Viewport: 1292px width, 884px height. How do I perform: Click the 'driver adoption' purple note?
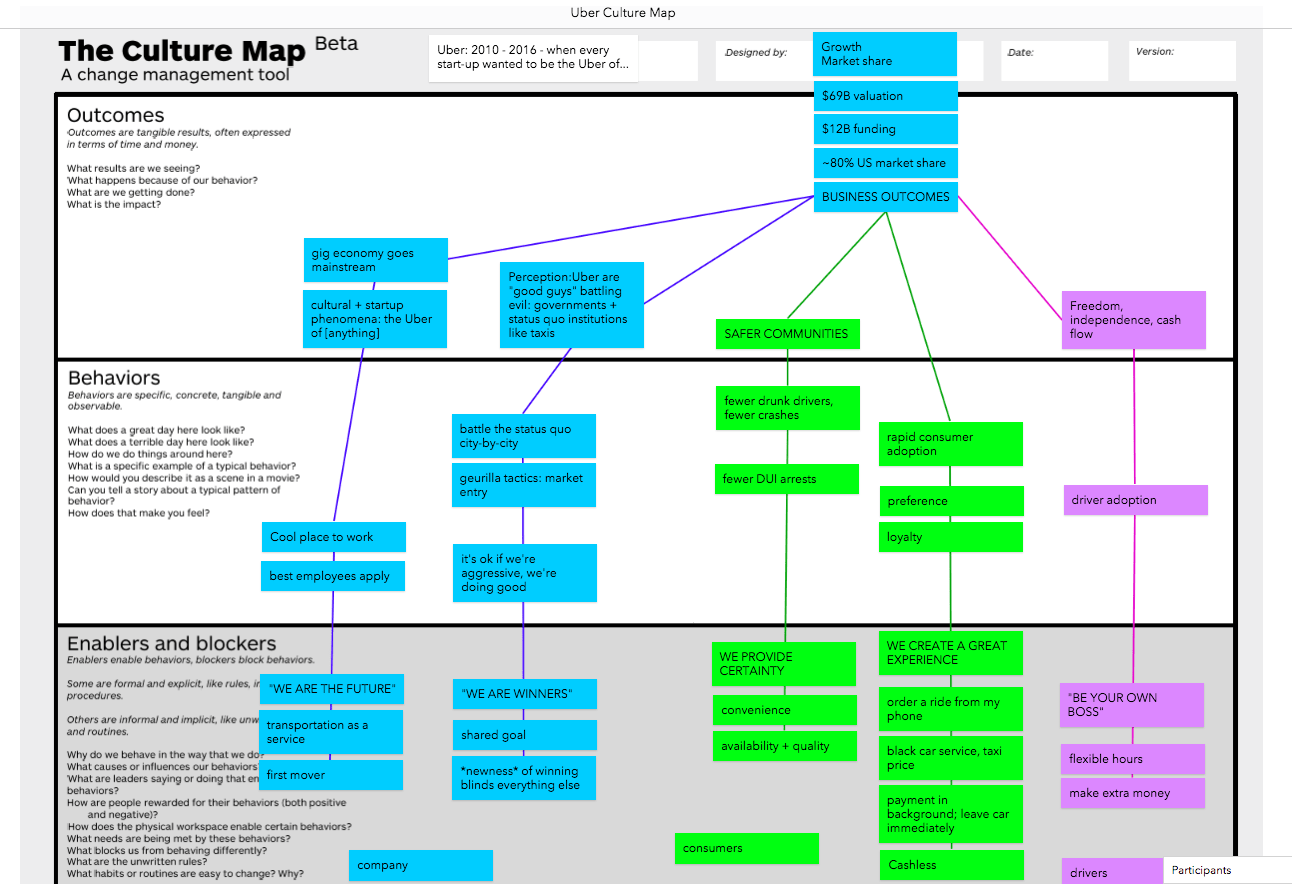click(x=1136, y=500)
